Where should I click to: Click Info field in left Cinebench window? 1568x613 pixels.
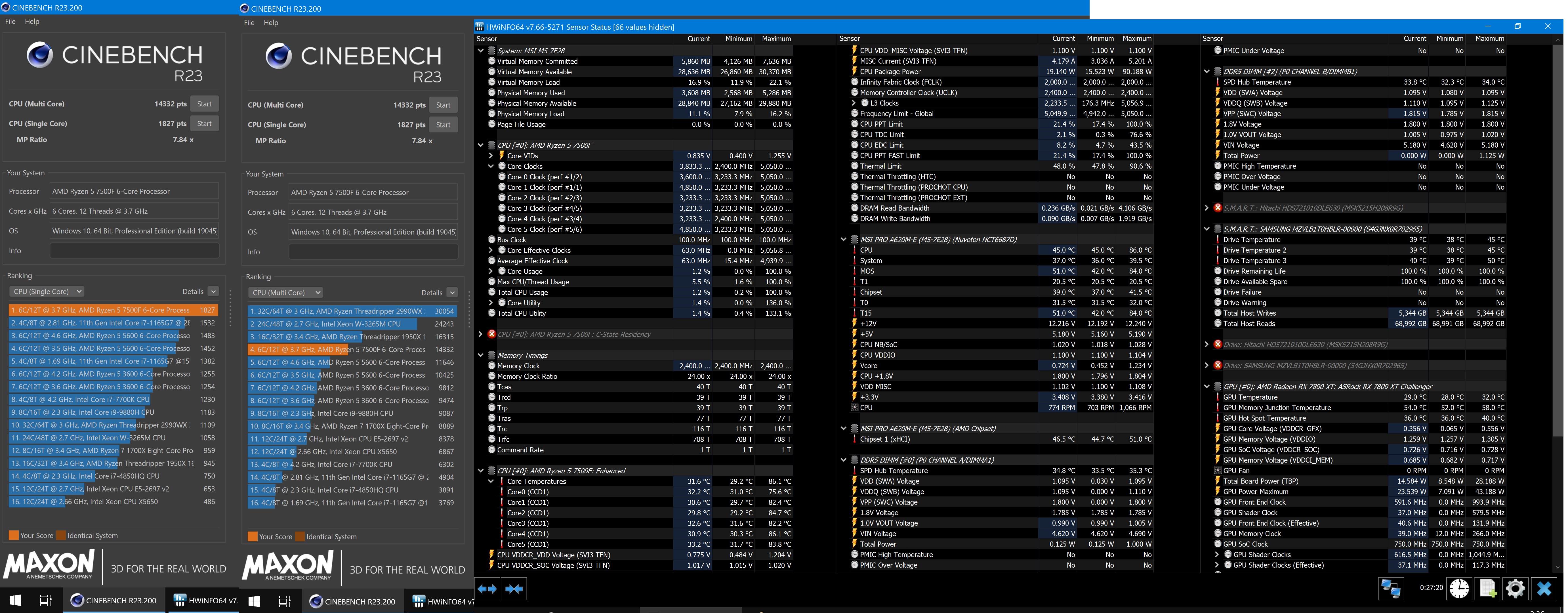(x=134, y=251)
